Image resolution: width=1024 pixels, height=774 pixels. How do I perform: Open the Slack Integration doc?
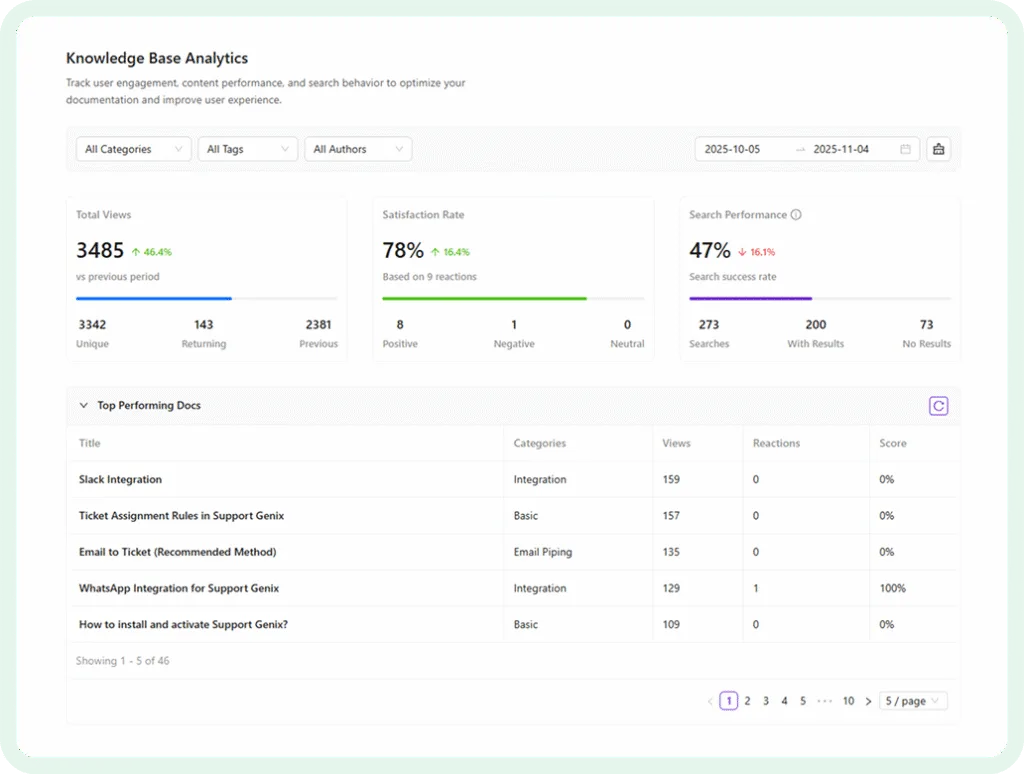tap(121, 479)
